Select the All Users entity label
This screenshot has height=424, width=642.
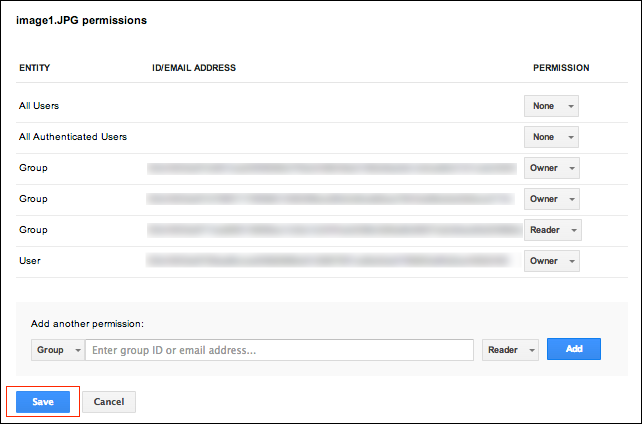click(40, 106)
